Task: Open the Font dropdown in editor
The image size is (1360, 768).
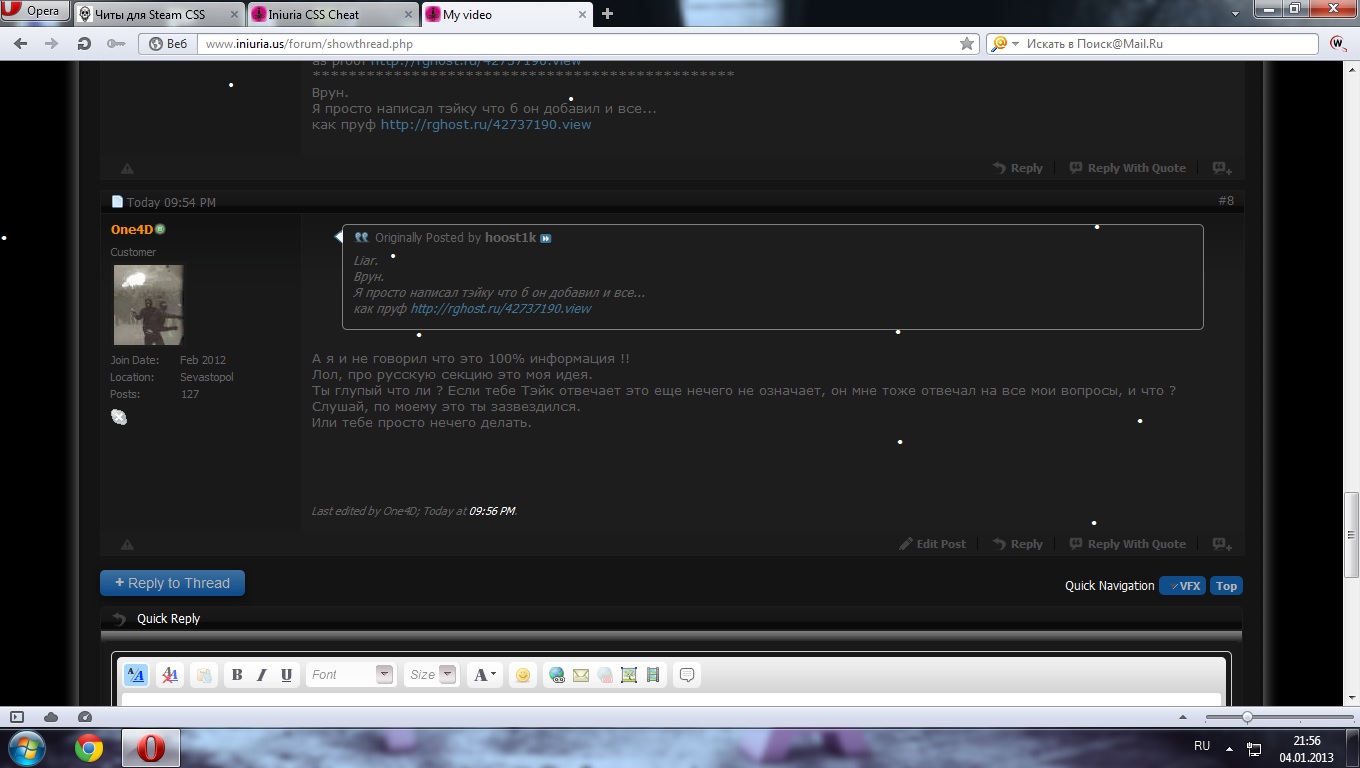Action: [x=351, y=675]
